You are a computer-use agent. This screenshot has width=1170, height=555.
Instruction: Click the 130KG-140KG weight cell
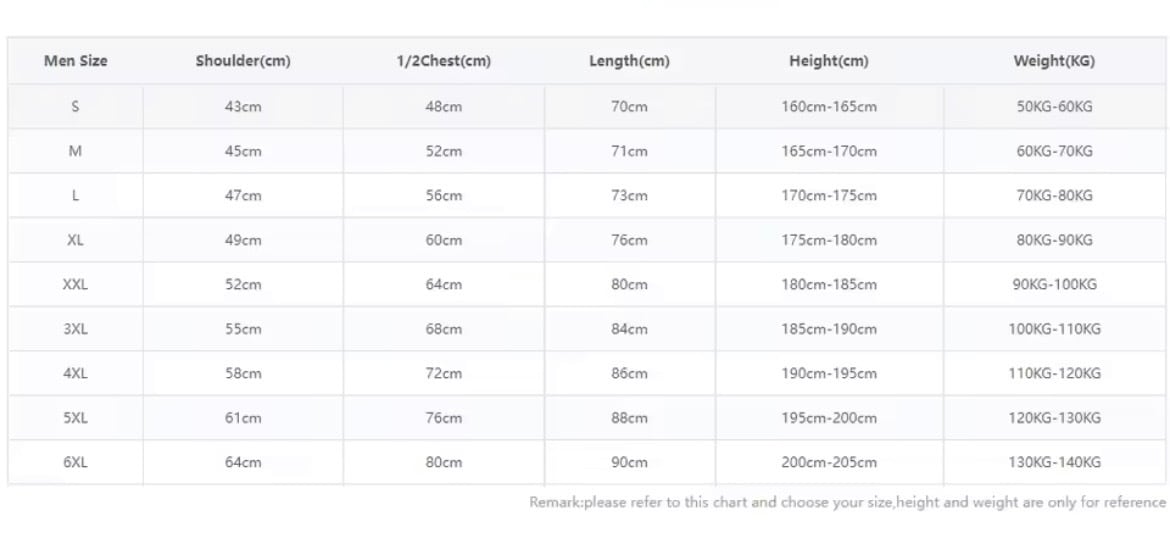tap(1054, 462)
